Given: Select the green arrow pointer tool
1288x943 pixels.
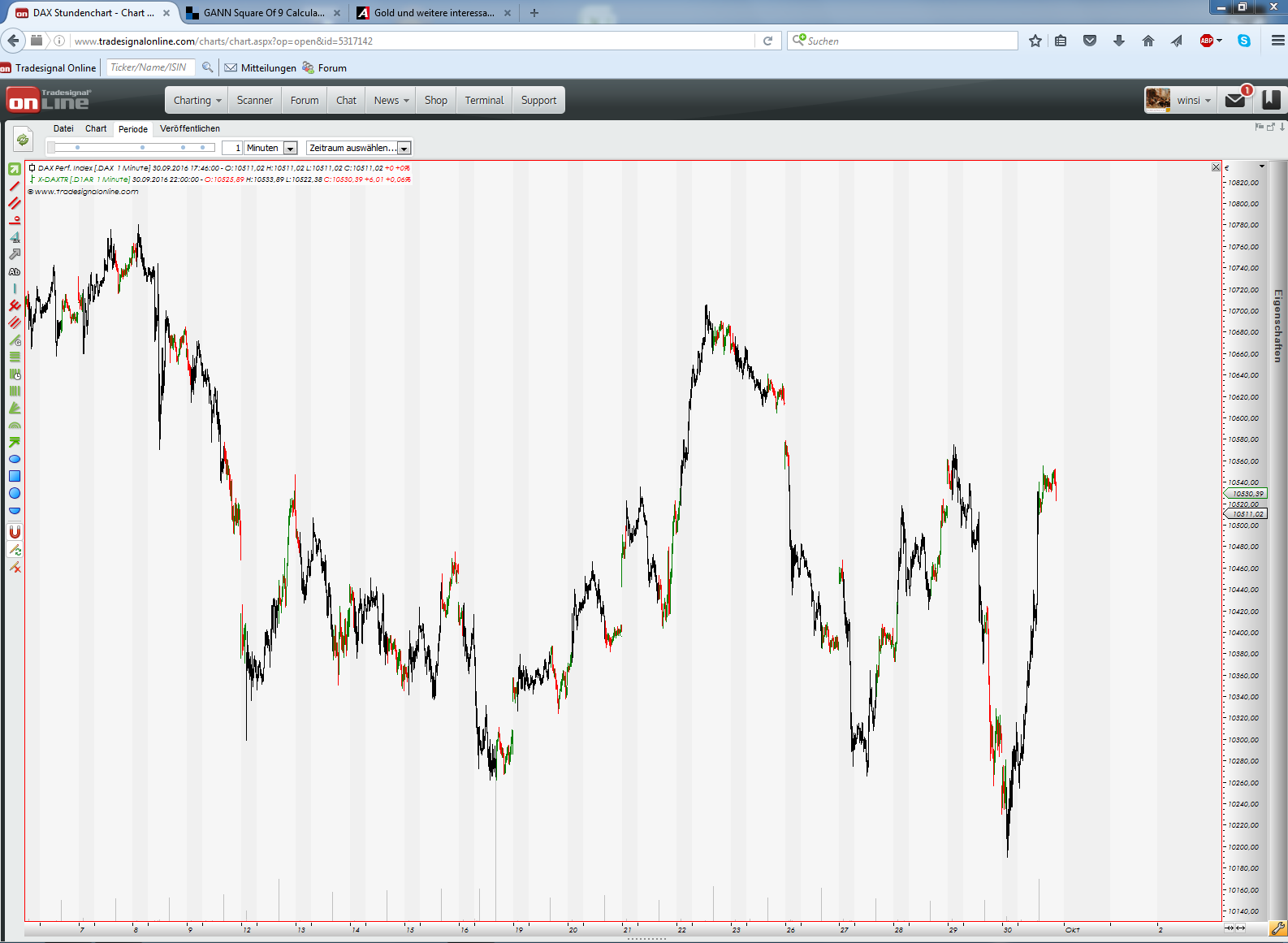Looking at the screenshot, I should click(x=15, y=169).
